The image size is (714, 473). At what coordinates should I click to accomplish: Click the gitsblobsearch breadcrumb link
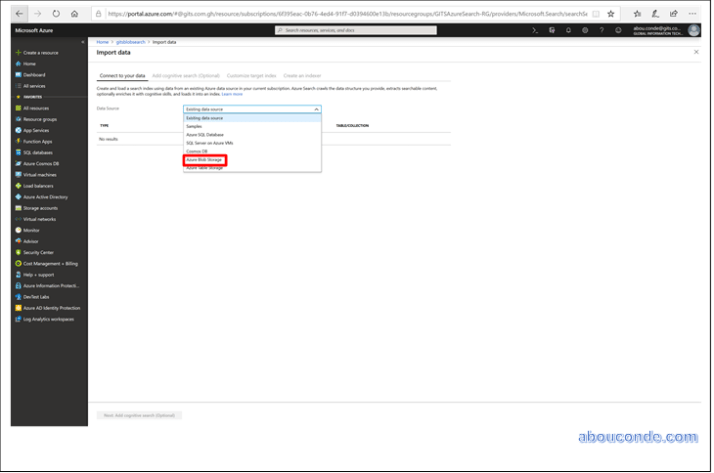coord(131,42)
